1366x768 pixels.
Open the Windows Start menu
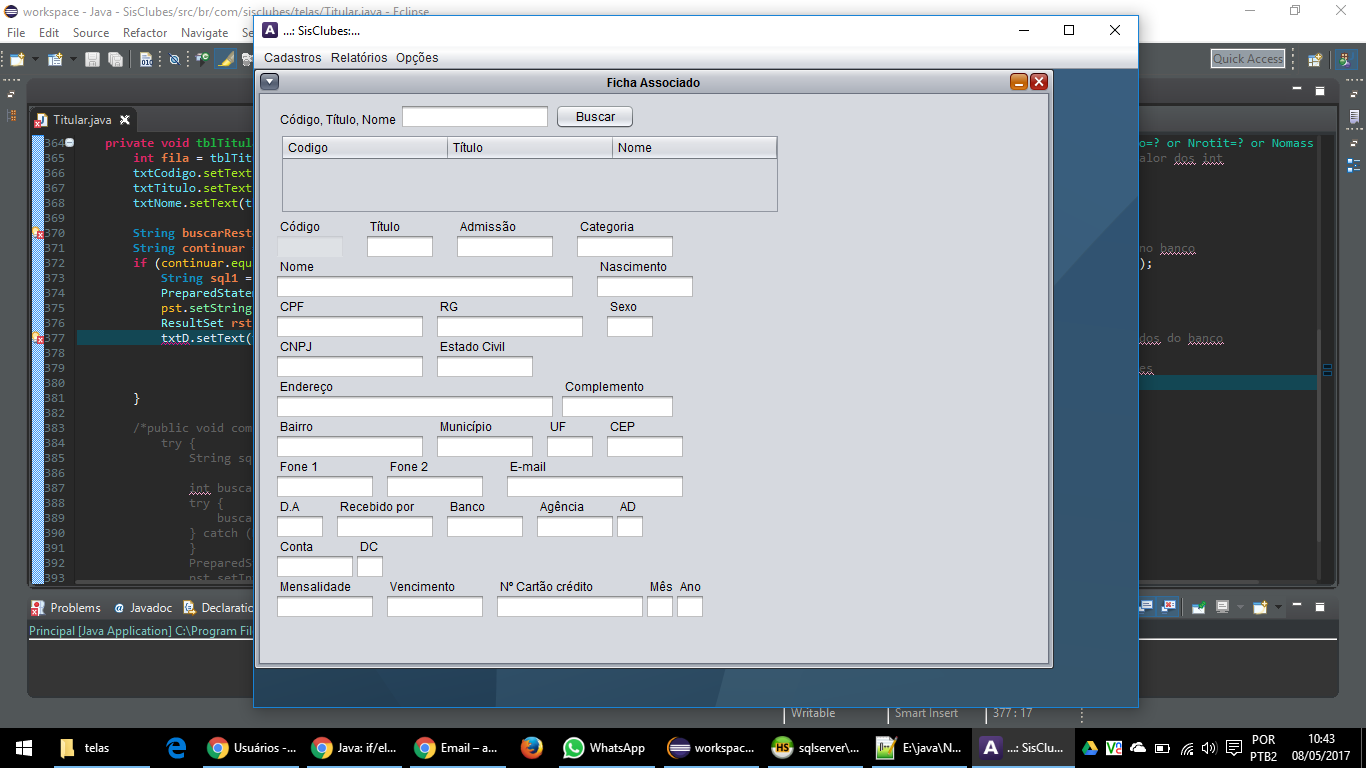(x=24, y=748)
